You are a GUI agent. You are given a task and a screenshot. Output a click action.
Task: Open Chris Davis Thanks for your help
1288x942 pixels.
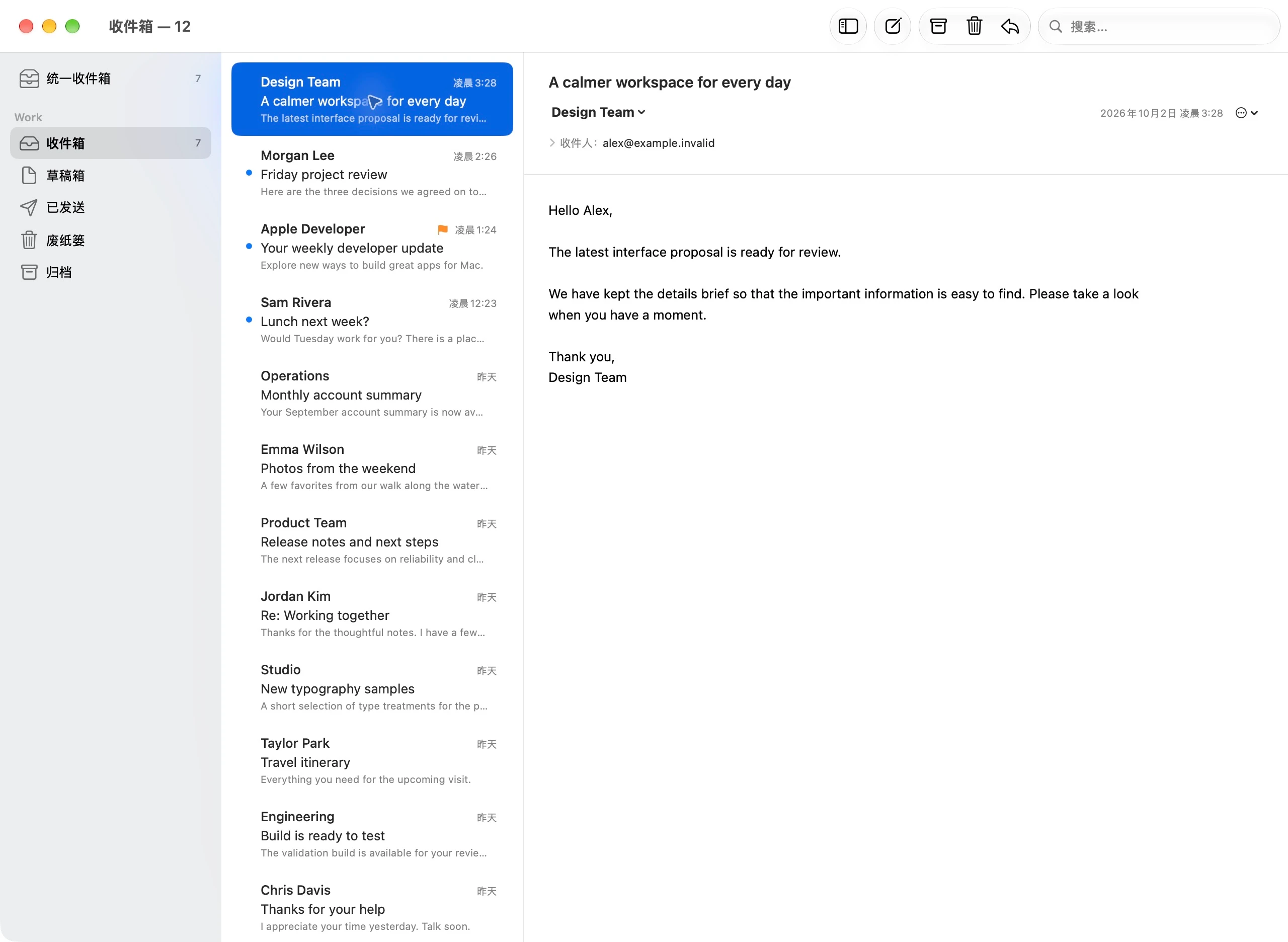point(372,908)
